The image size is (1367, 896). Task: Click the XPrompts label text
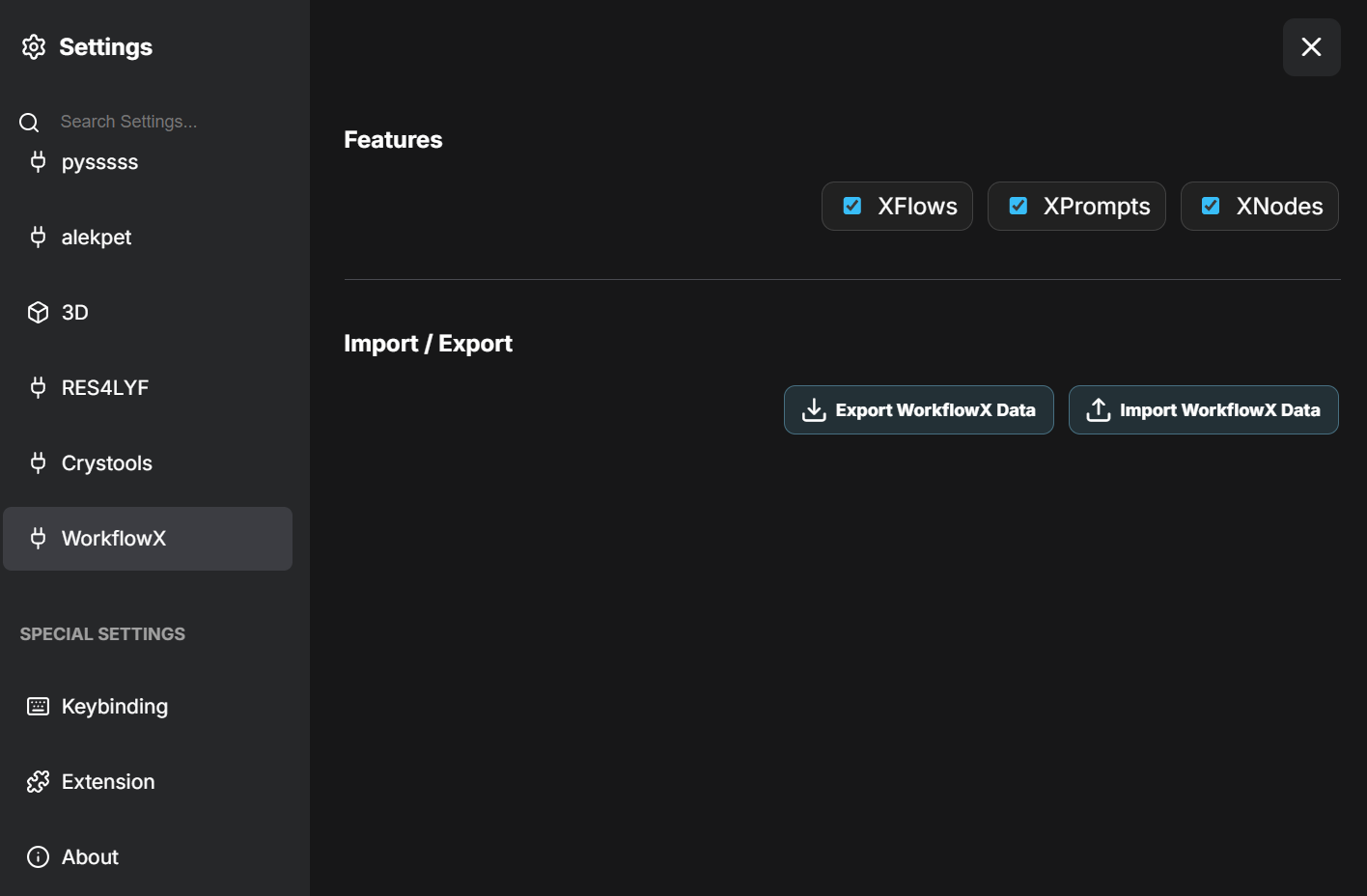pos(1097,207)
